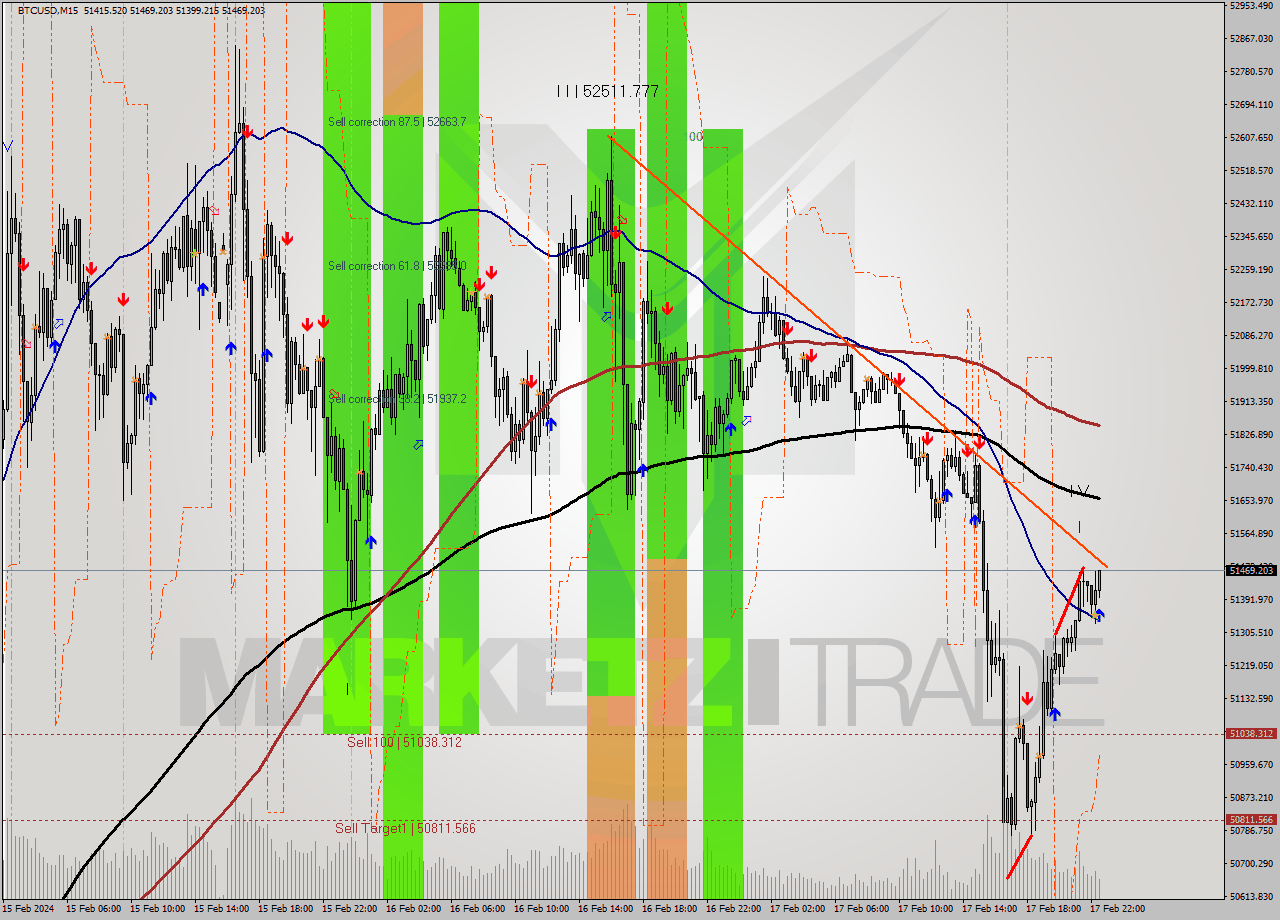Click the '17 Feb 18:00' time label
This screenshot has height=920, width=1280.
click(1053, 910)
